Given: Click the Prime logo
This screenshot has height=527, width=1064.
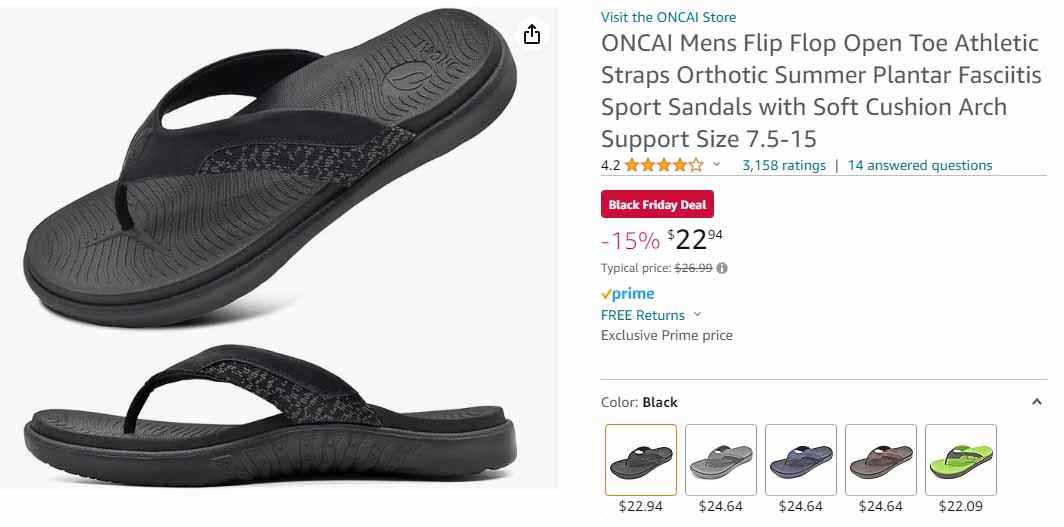Looking at the screenshot, I should click(x=628, y=294).
